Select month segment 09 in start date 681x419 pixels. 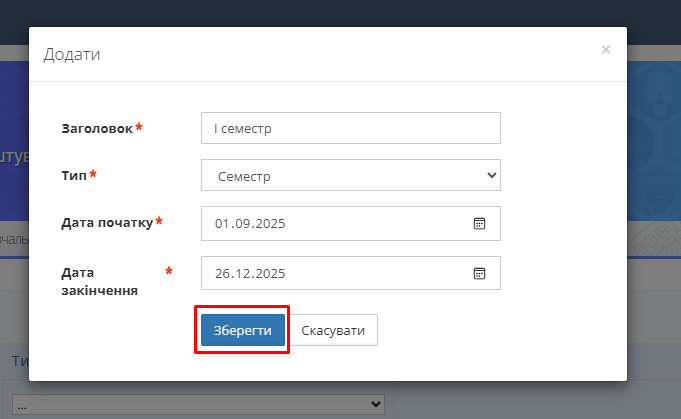pyautogui.click(x=241, y=224)
